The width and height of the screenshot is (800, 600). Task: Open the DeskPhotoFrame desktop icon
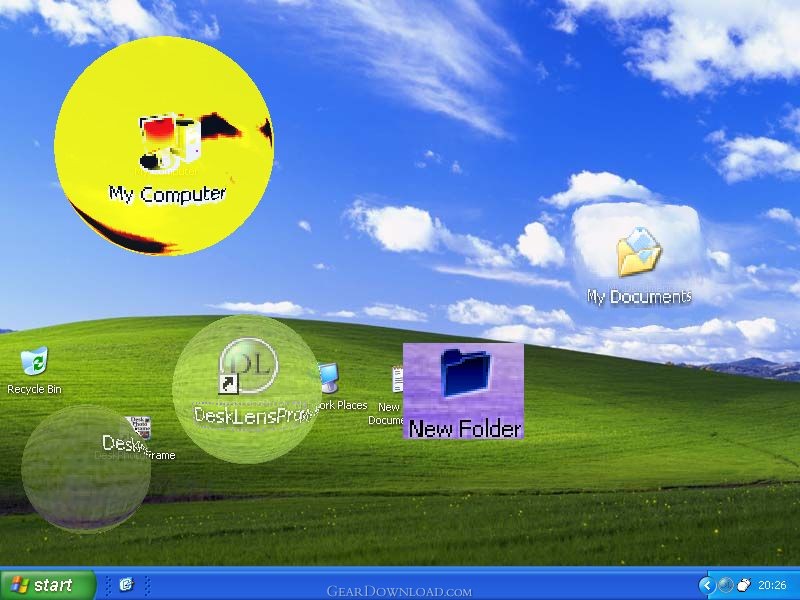point(138,428)
